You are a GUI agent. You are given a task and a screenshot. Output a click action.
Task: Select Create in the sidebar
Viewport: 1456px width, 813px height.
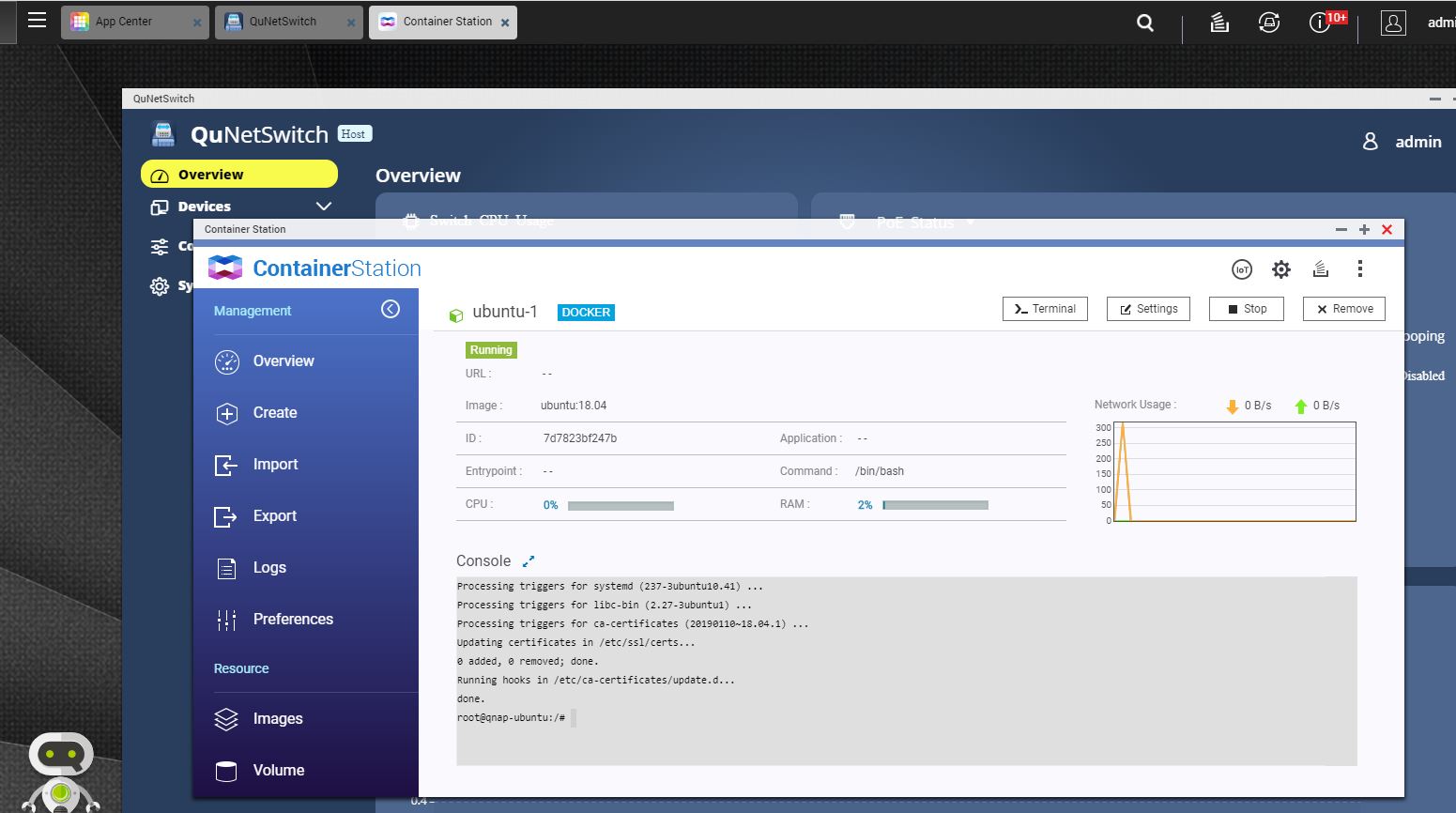274,413
